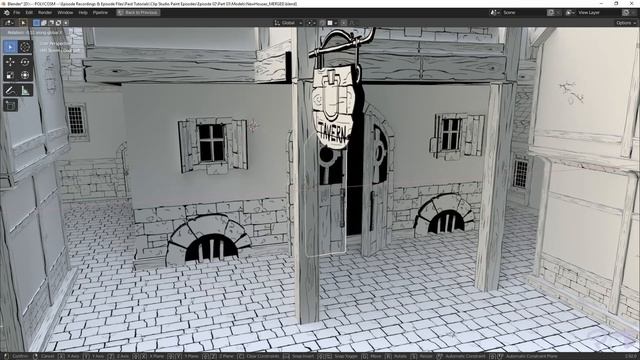The width and height of the screenshot is (640, 360).
Task: Open the Options dropdown
Action: coord(626,23)
